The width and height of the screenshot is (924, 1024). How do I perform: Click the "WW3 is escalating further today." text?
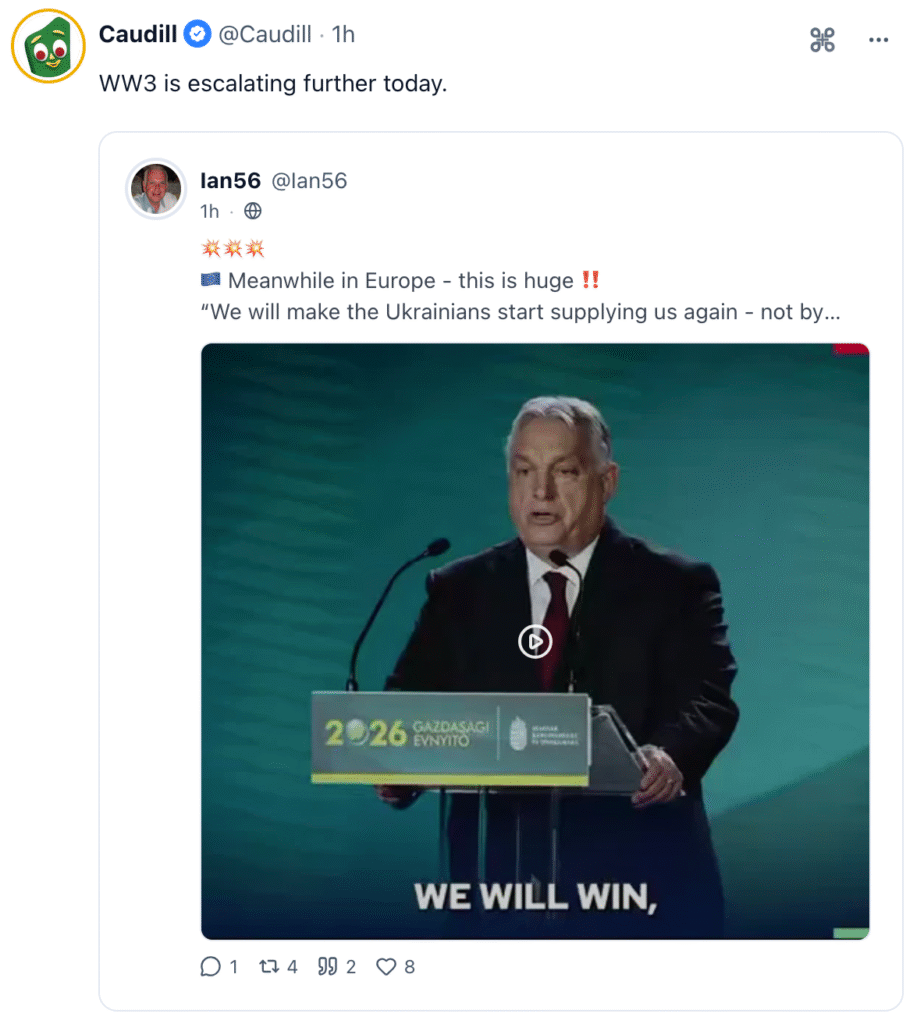point(272,84)
